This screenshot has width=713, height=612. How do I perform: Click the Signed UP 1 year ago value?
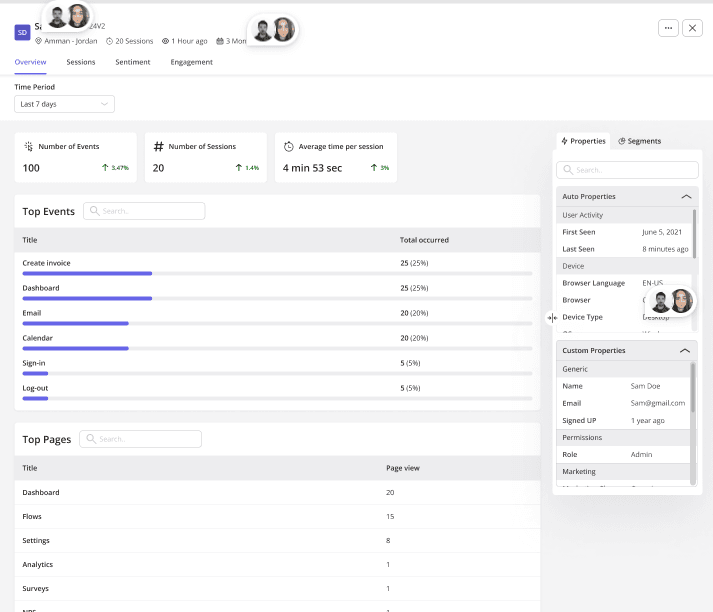(x=648, y=421)
